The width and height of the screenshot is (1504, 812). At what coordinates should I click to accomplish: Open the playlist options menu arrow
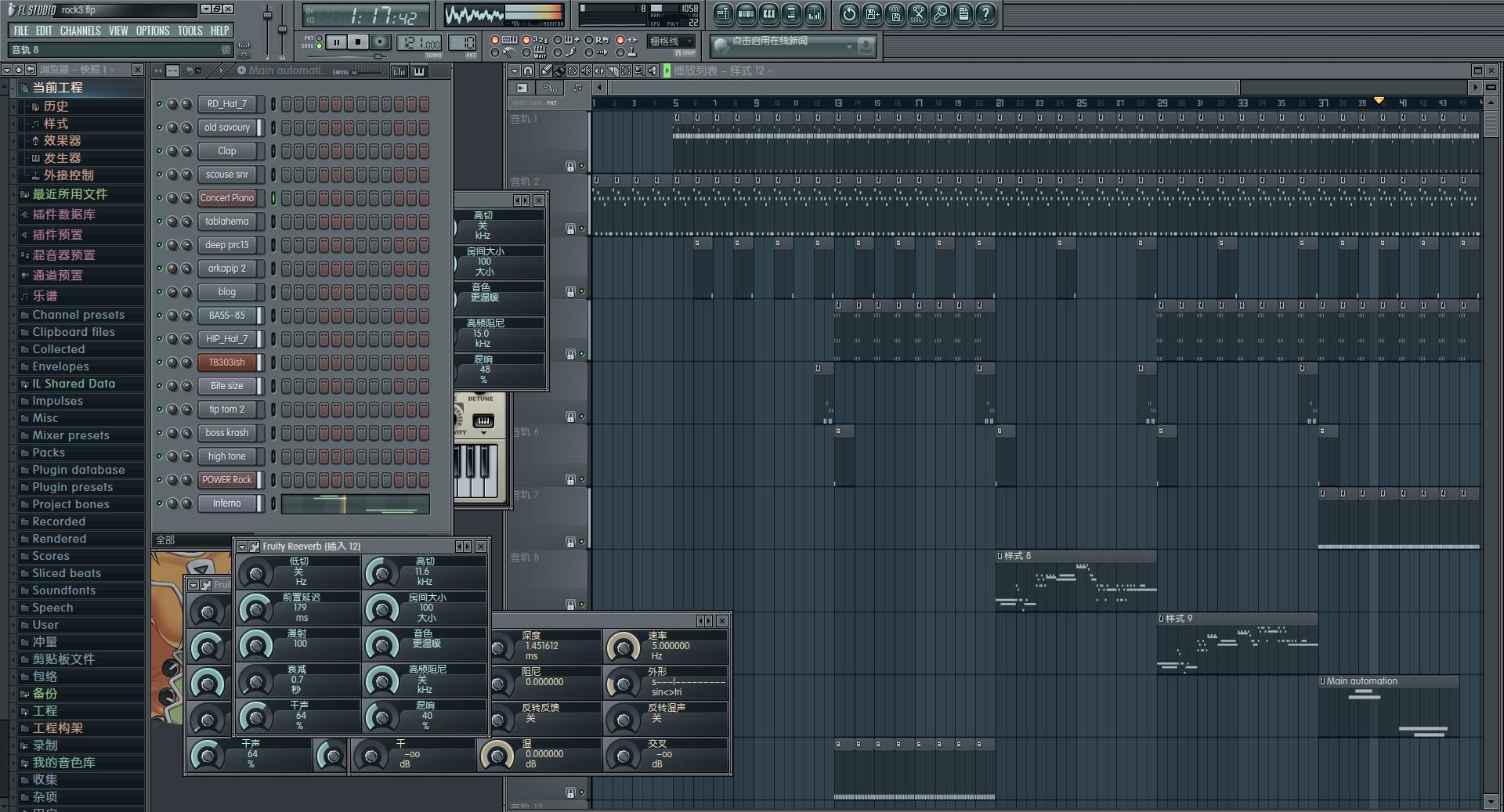pos(515,70)
